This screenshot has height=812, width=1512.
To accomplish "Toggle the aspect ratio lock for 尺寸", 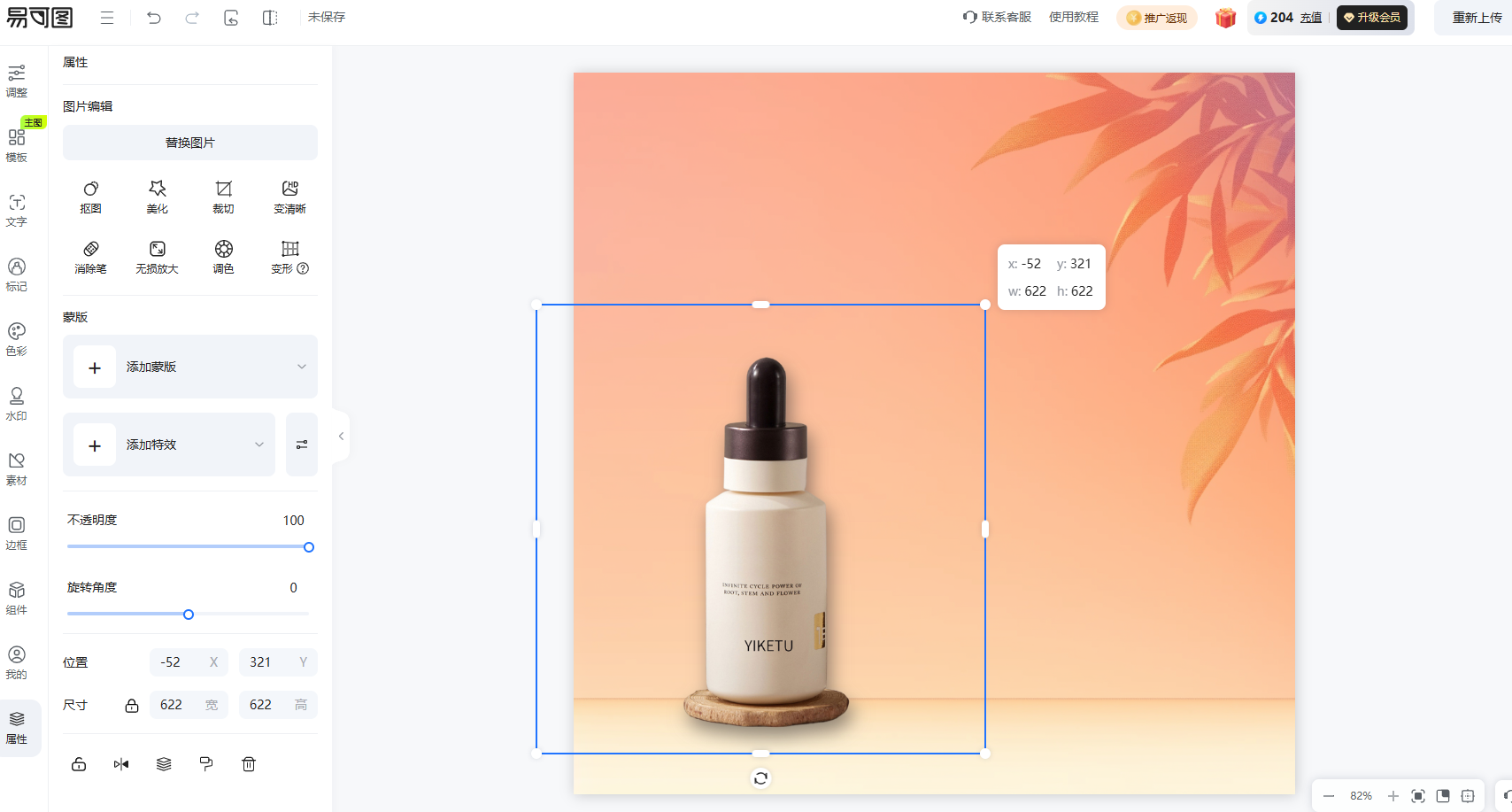I will pyautogui.click(x=132, y=706).
